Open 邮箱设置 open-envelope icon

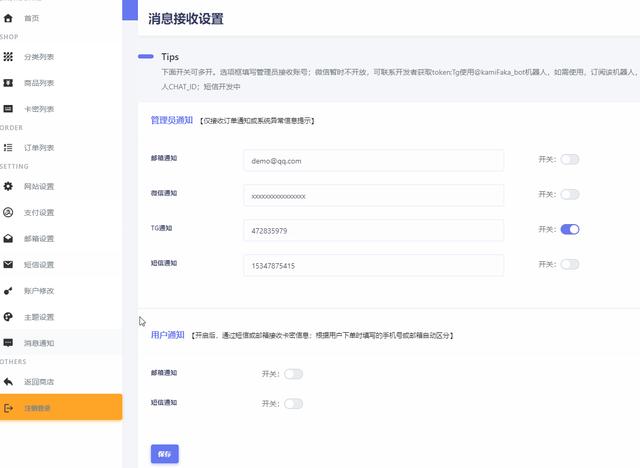[x=8, y=239]
